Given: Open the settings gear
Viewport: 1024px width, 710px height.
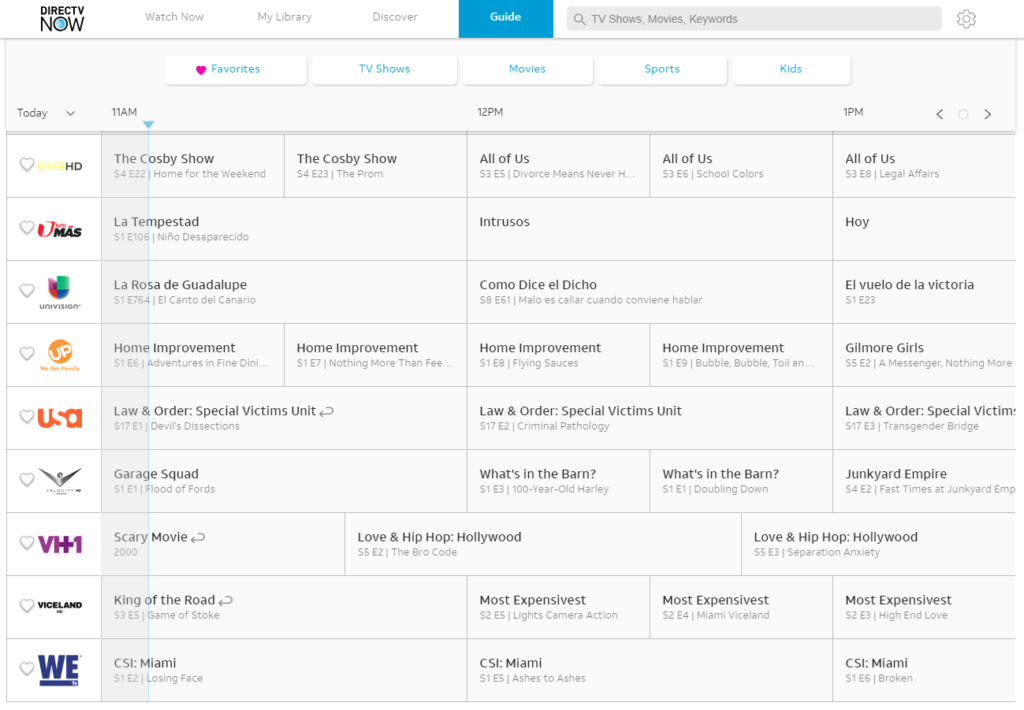Looking at the screenshot, I should (x=966, y=18).
